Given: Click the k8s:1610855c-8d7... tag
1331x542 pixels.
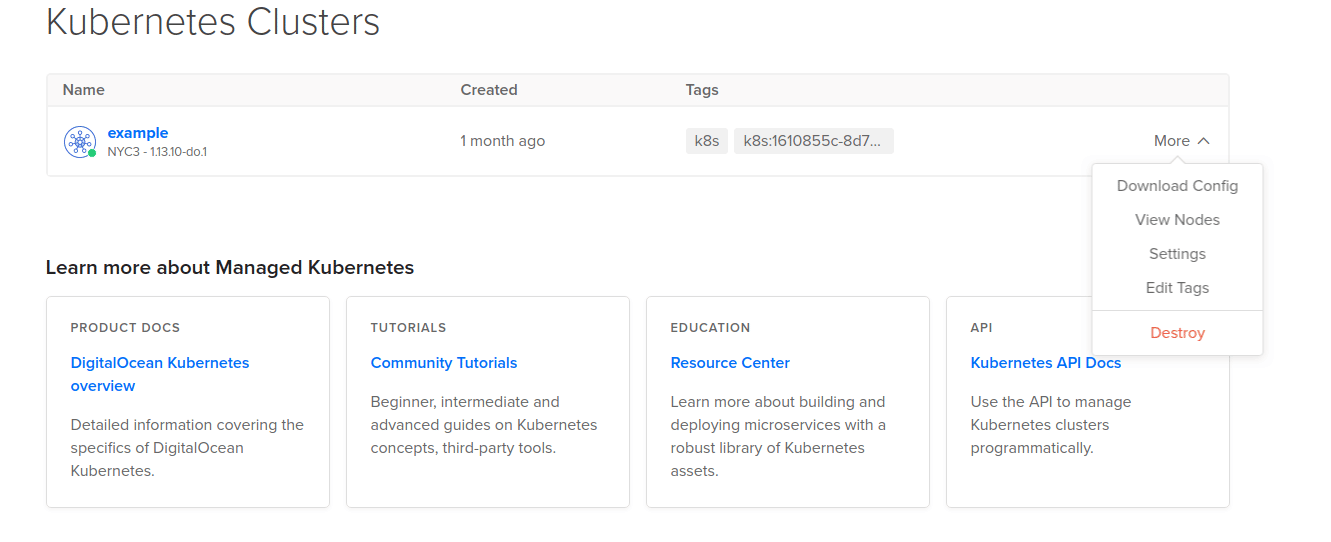Looking at the screenshot, I should (x=814, y=141).
